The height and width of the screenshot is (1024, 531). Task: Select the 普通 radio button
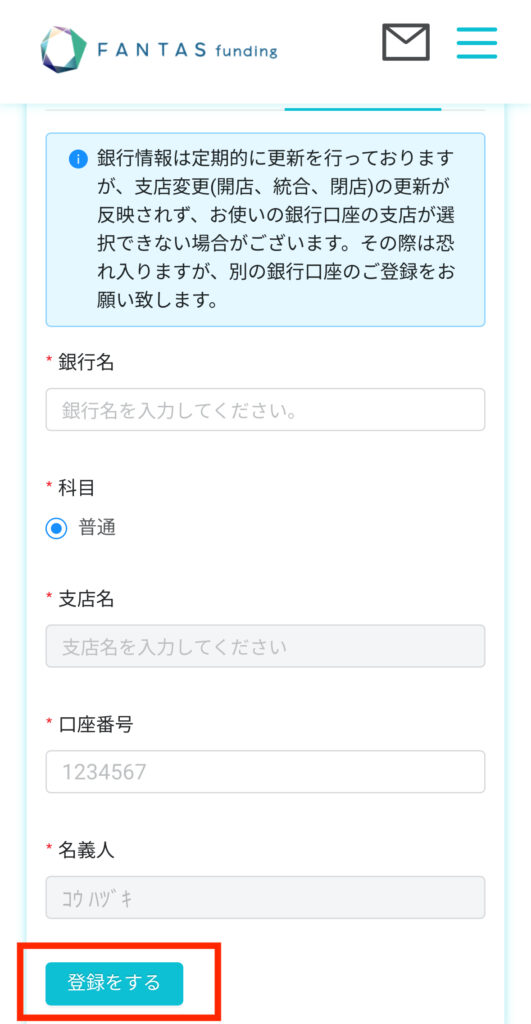click(x=56, y=528)
